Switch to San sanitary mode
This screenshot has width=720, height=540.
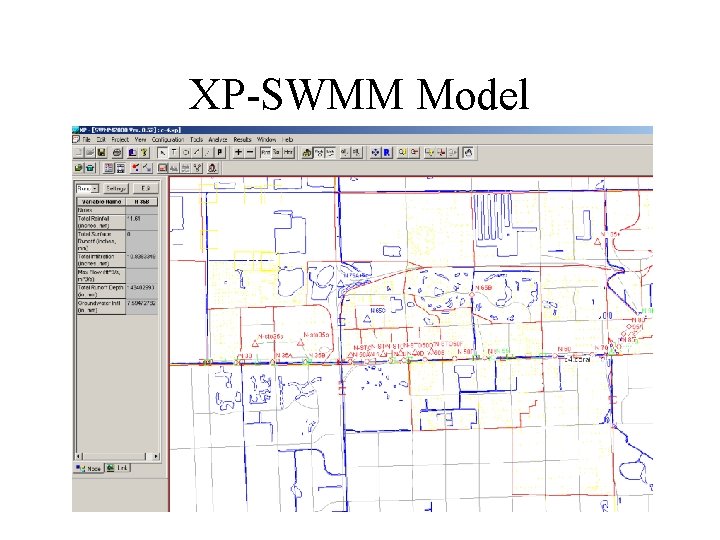coord(277,152)
